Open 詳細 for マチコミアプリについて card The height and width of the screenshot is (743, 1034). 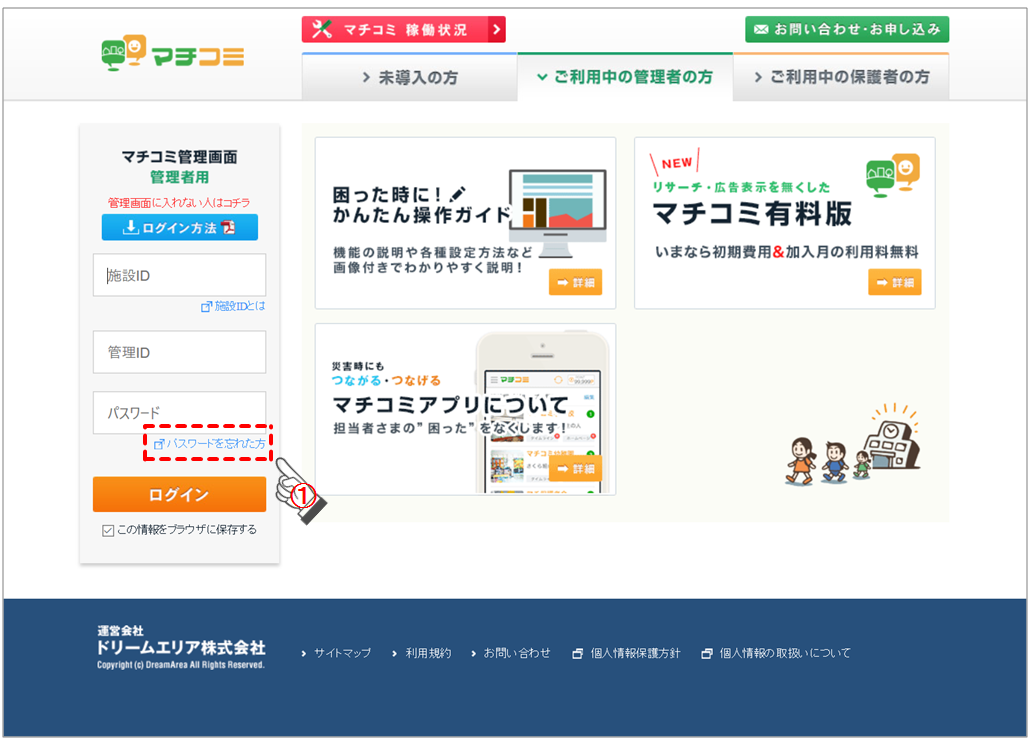[x=575, y=469]
